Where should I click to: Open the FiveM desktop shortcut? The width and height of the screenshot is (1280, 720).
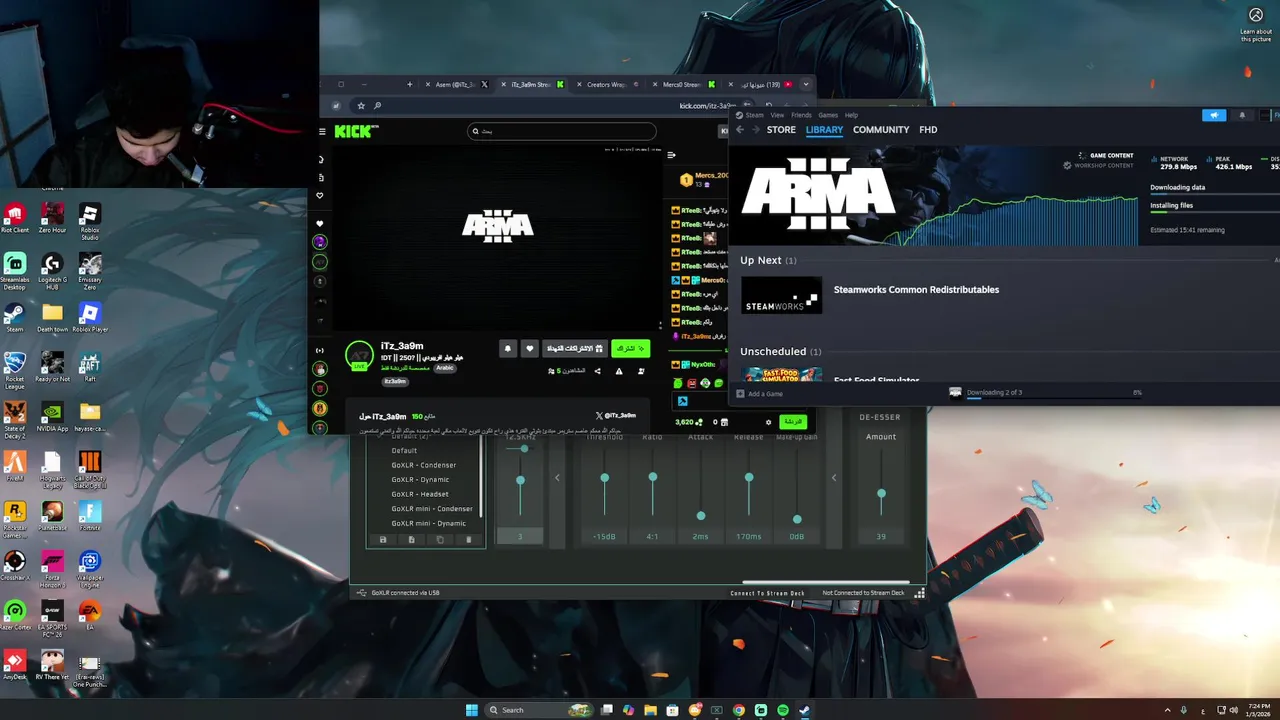click(x=14, y=466)
